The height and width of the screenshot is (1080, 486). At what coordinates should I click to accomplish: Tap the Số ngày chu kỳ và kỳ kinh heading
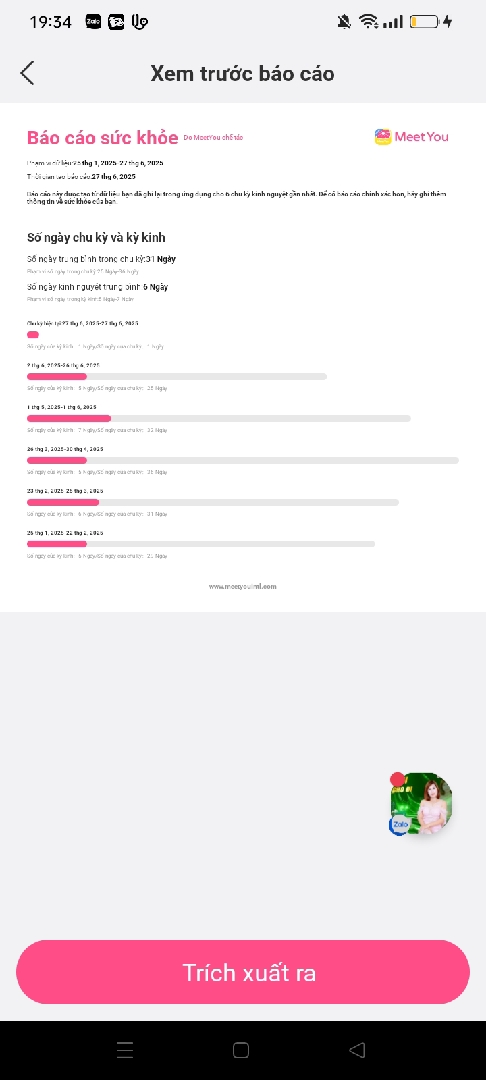click(x=96, y=238)
